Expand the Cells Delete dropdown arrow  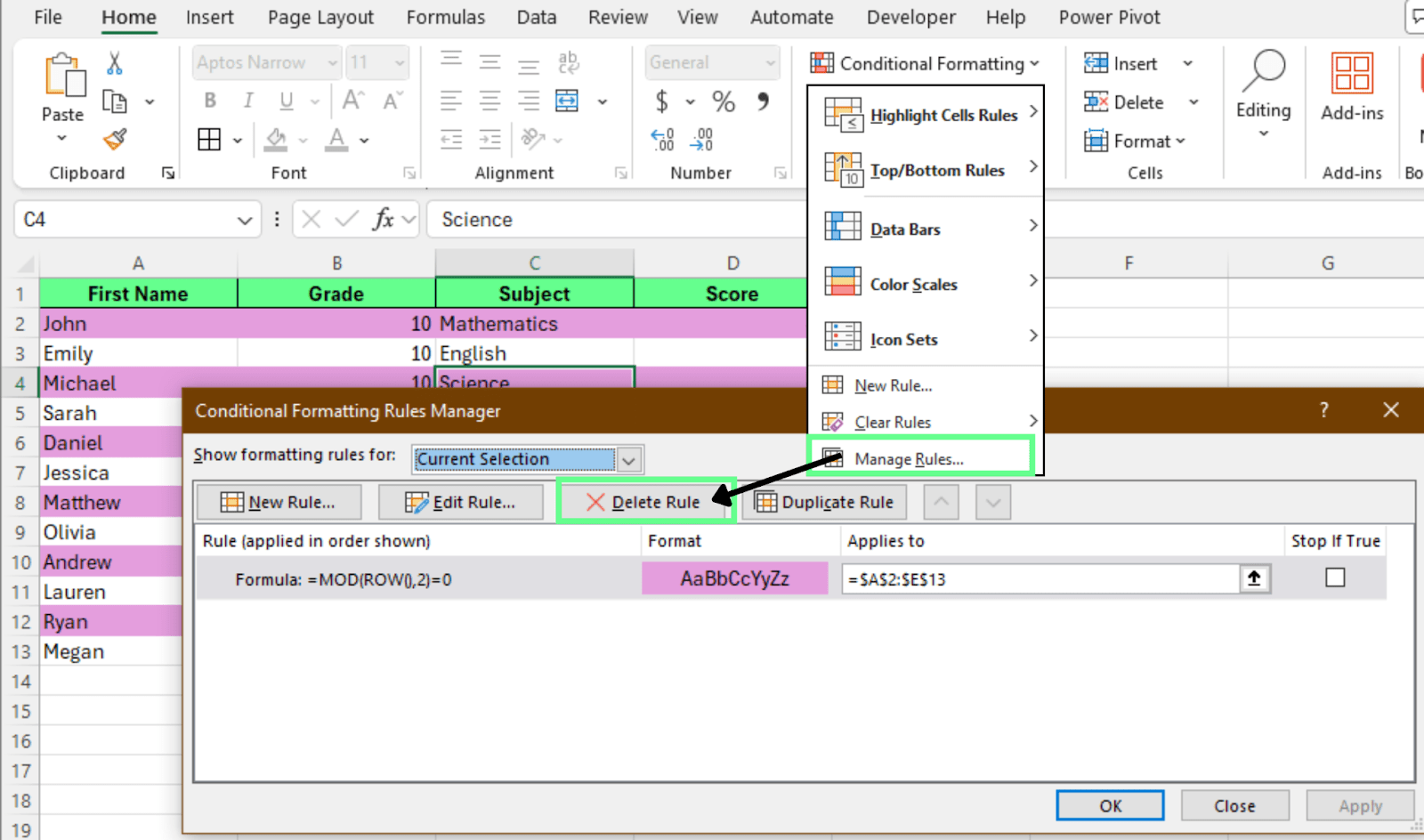1193,102
